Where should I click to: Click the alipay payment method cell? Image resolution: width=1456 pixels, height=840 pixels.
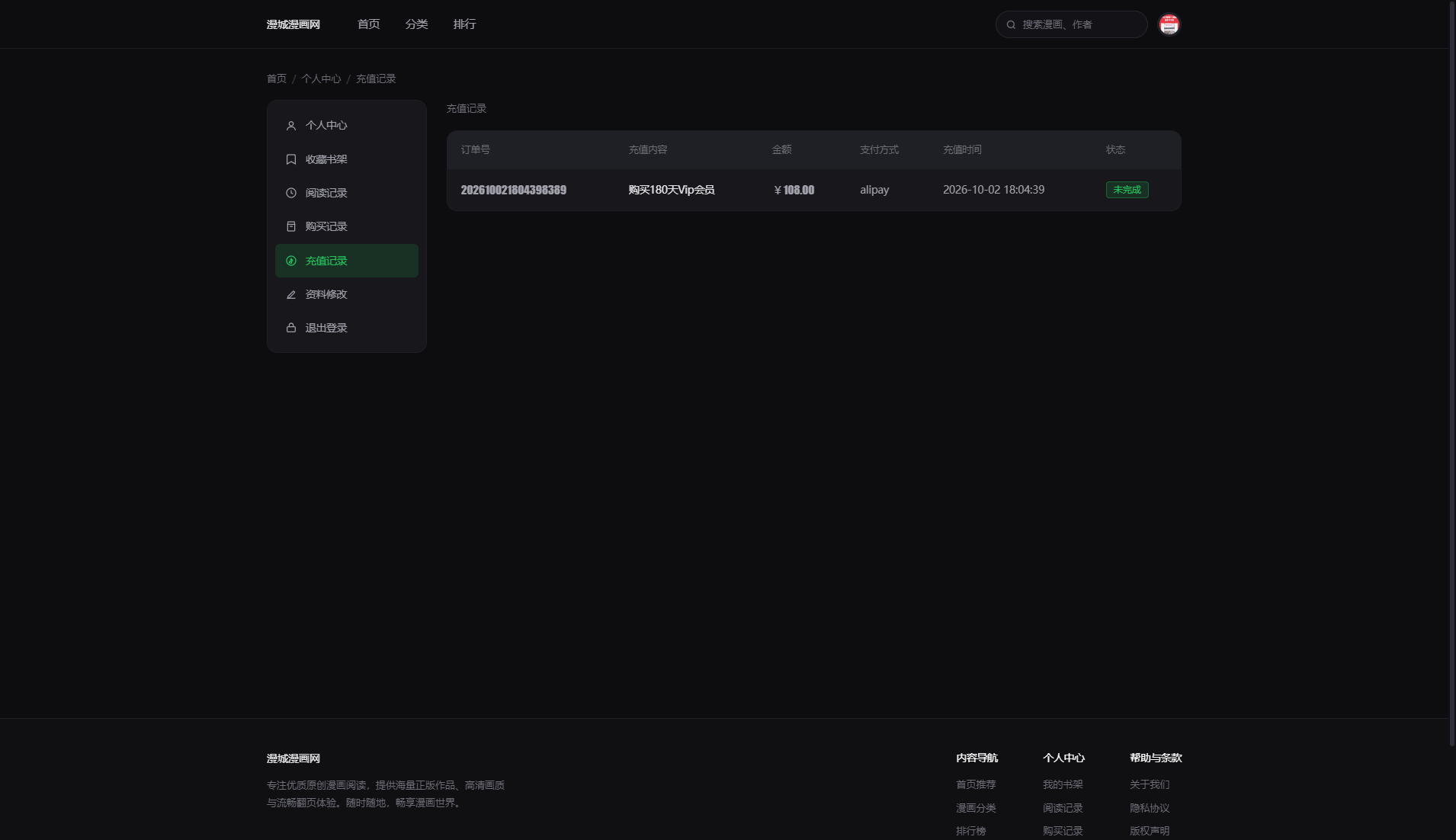pos(874,190)
